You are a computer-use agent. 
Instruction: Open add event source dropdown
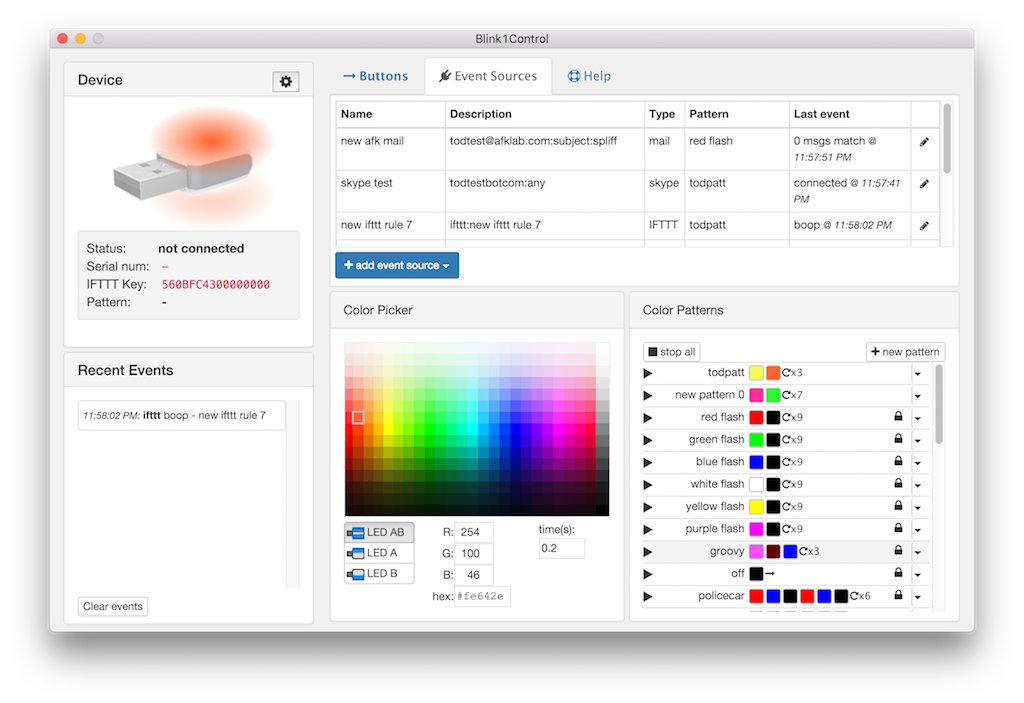click(397, 265)
